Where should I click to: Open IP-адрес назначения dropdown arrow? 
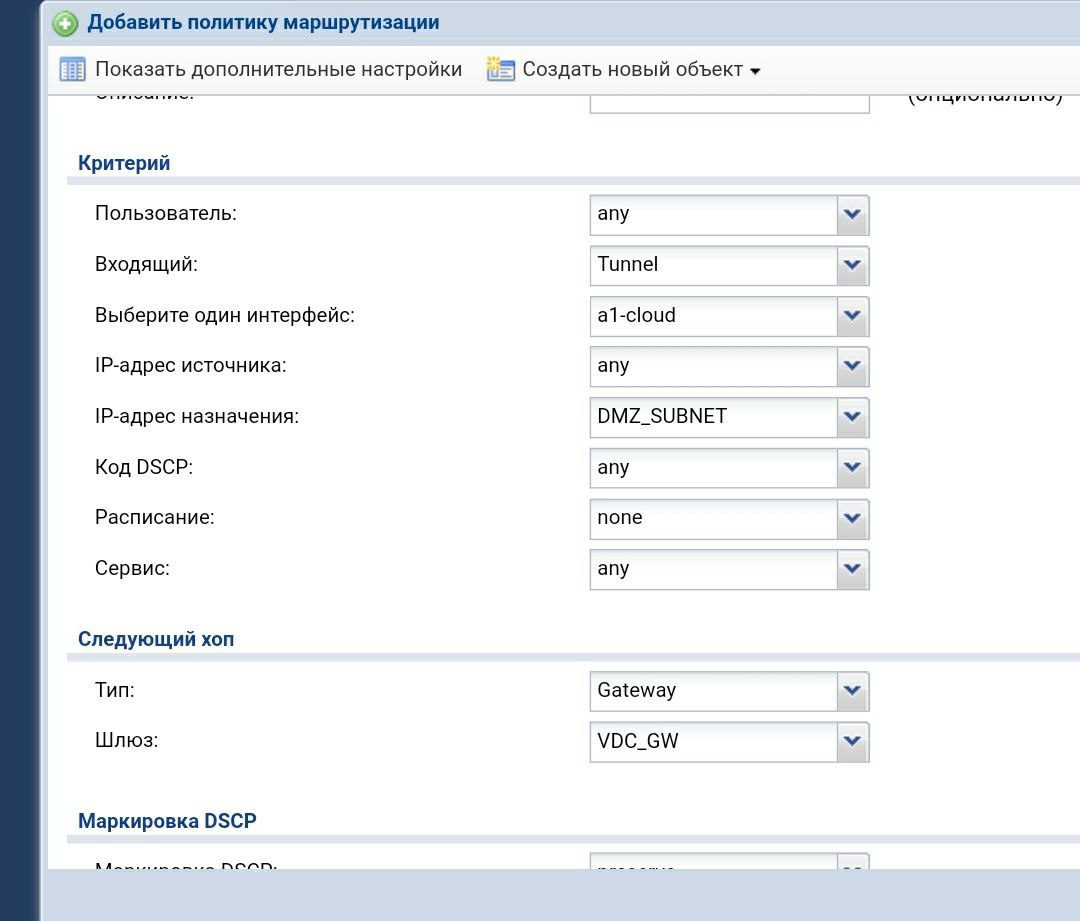coord(853,417)
